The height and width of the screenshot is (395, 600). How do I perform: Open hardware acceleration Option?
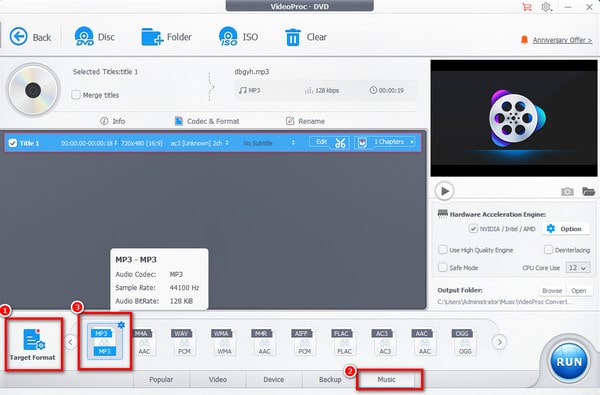[x=565, y=229]
